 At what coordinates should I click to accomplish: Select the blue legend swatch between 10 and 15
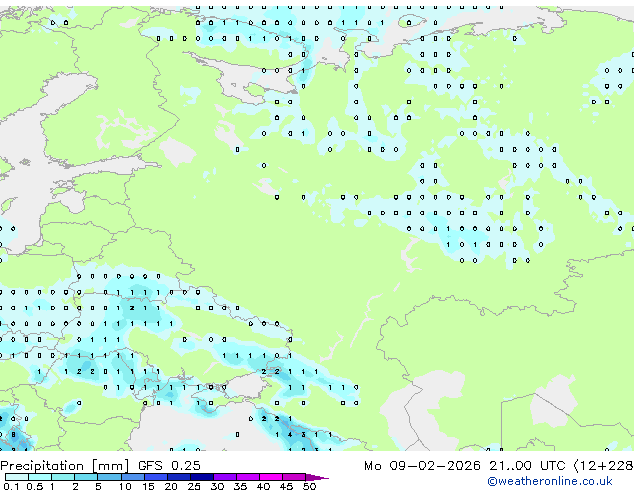(x=132, y=477)
